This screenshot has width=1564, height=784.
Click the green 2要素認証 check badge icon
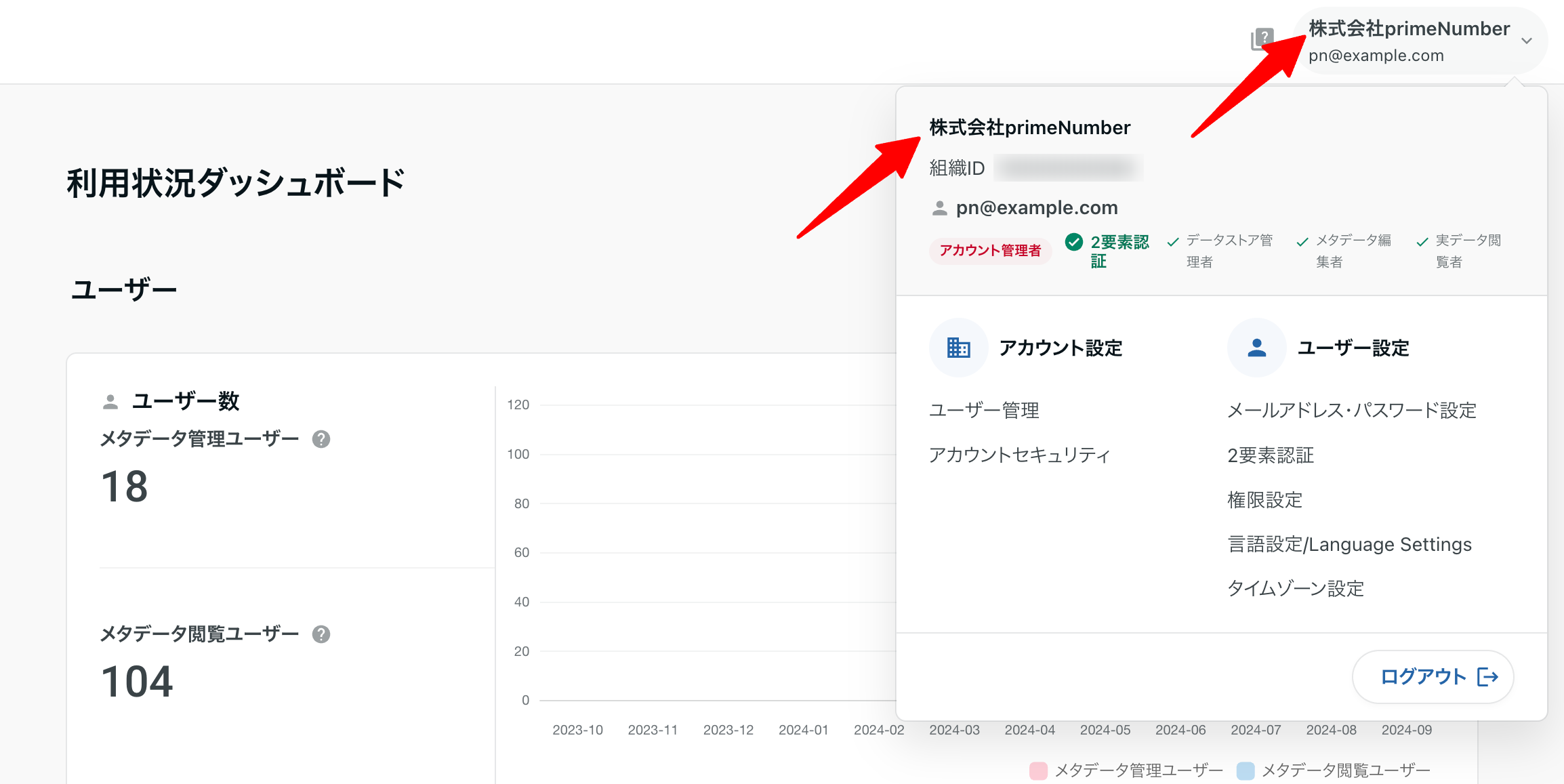tap(1074, 242)
